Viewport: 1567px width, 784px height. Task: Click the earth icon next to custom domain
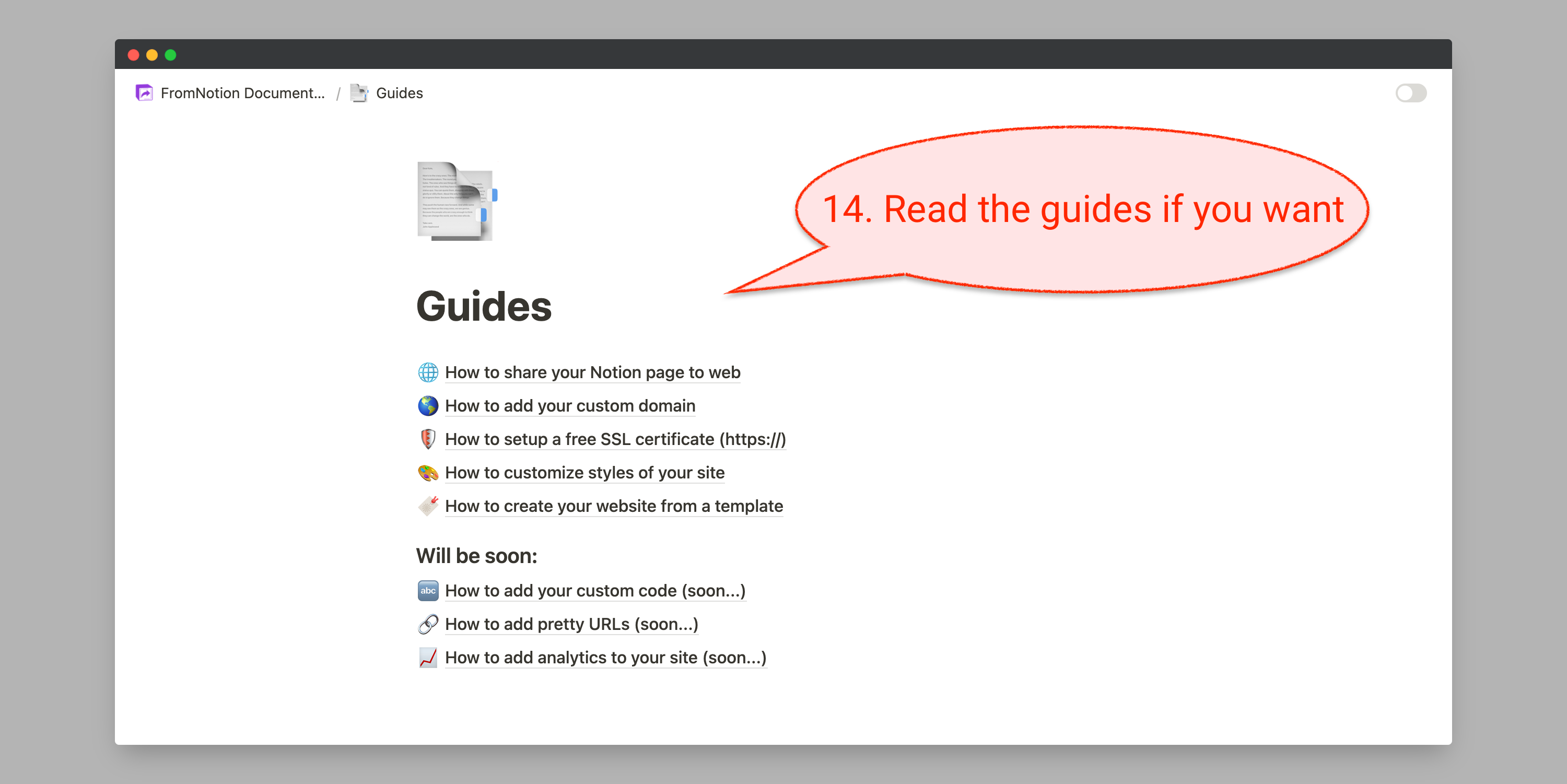[428, 406]
